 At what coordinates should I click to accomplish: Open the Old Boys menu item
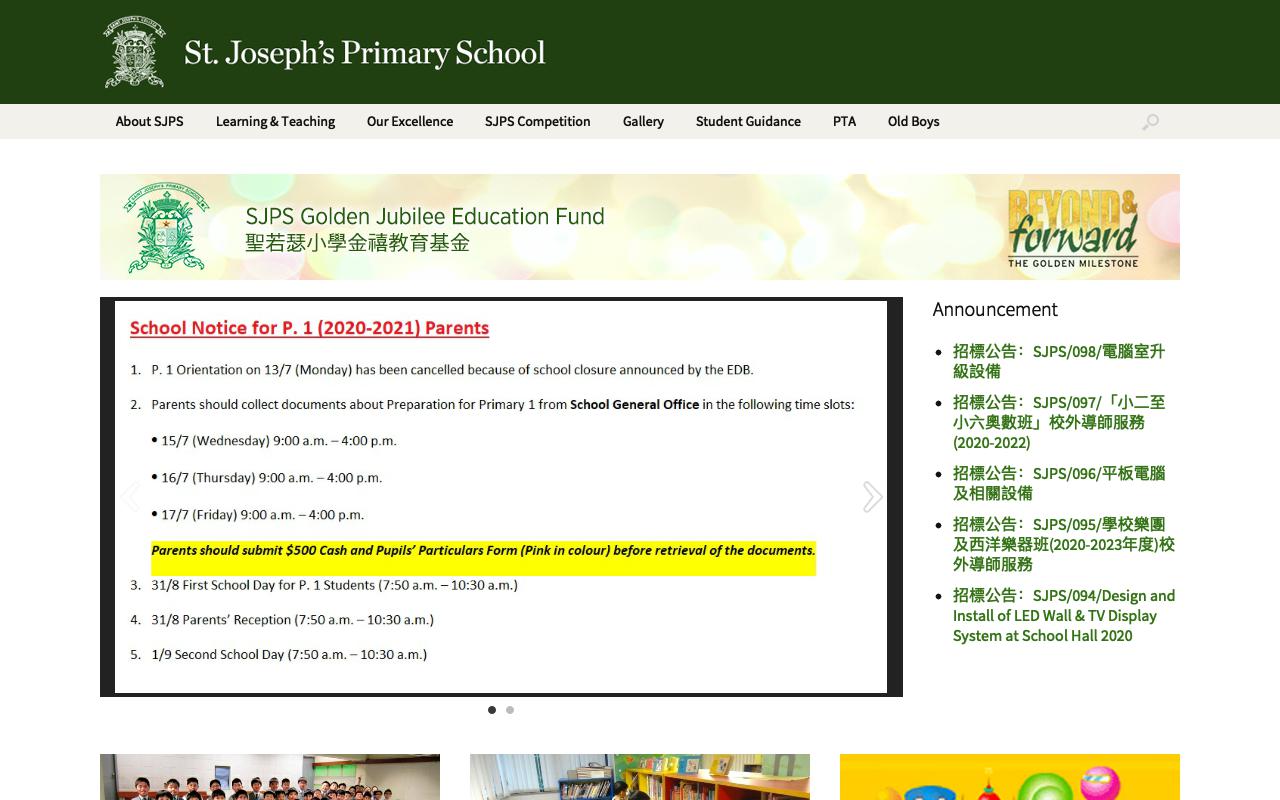913,122
